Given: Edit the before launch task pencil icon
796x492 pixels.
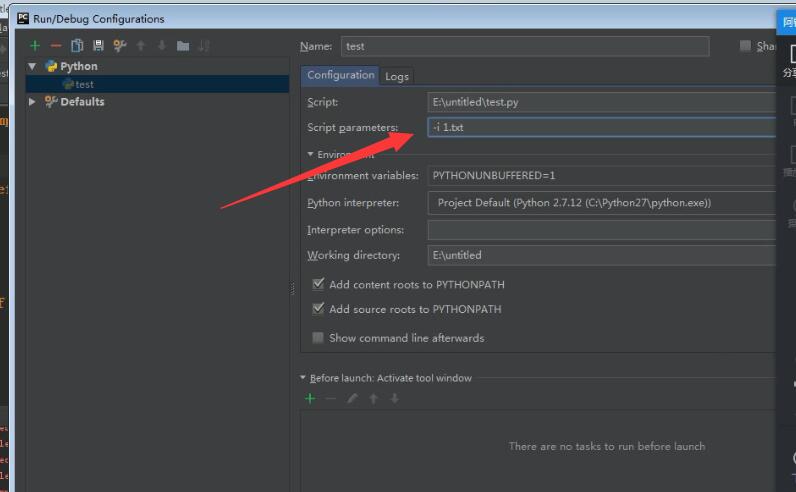Looking at the screenshot, I should (x=352, y=399).
